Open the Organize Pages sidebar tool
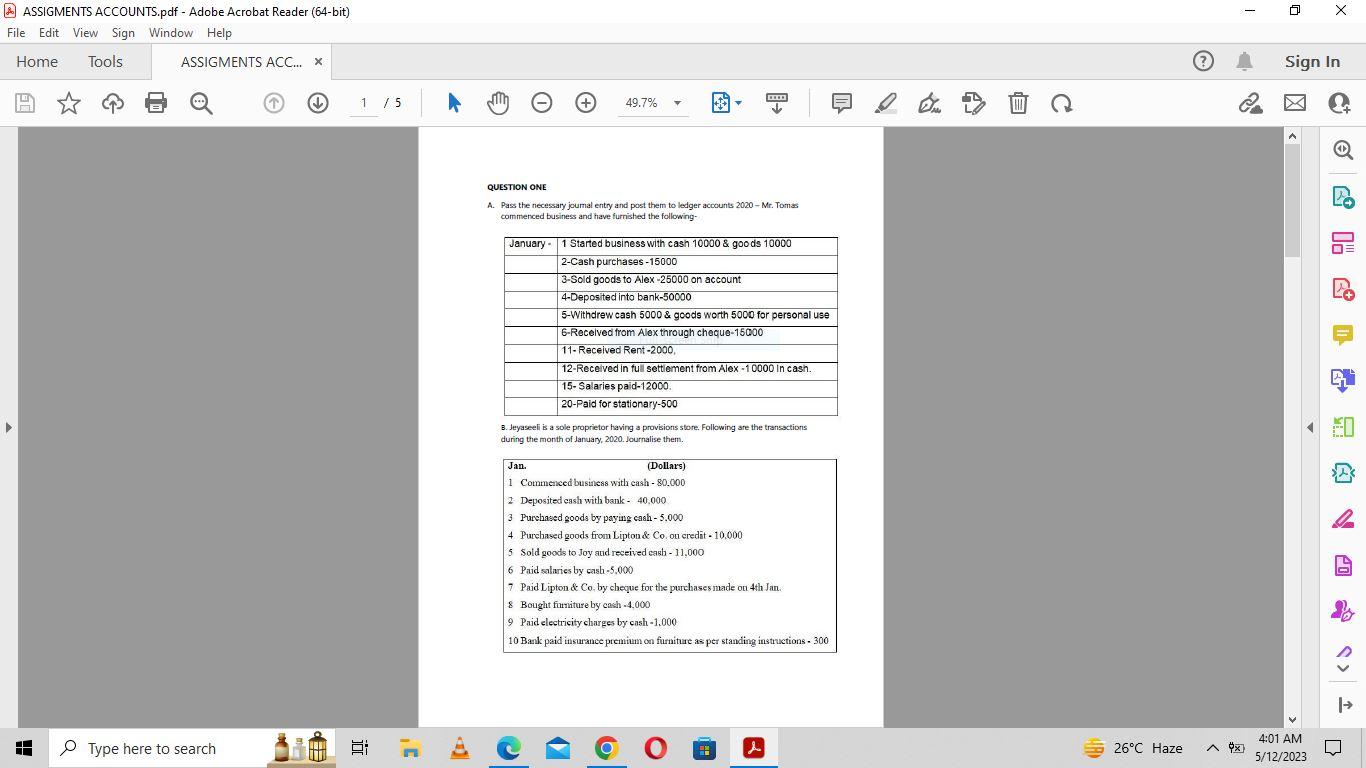1366x768 pixels. 1342,241
